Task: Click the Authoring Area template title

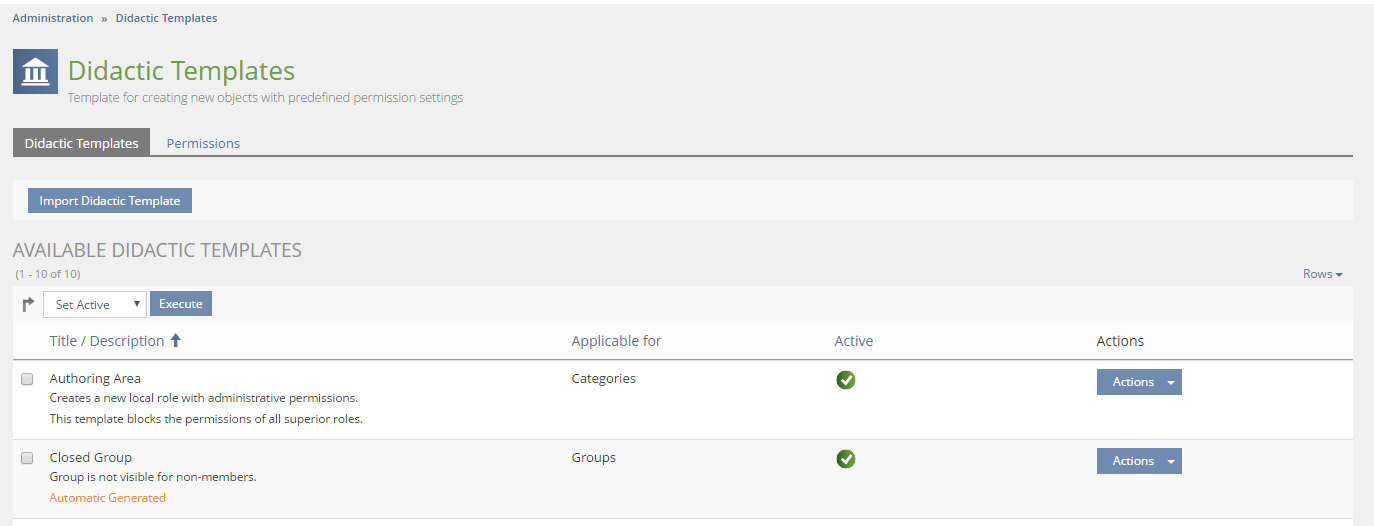Action: click(x=95, y=379)
